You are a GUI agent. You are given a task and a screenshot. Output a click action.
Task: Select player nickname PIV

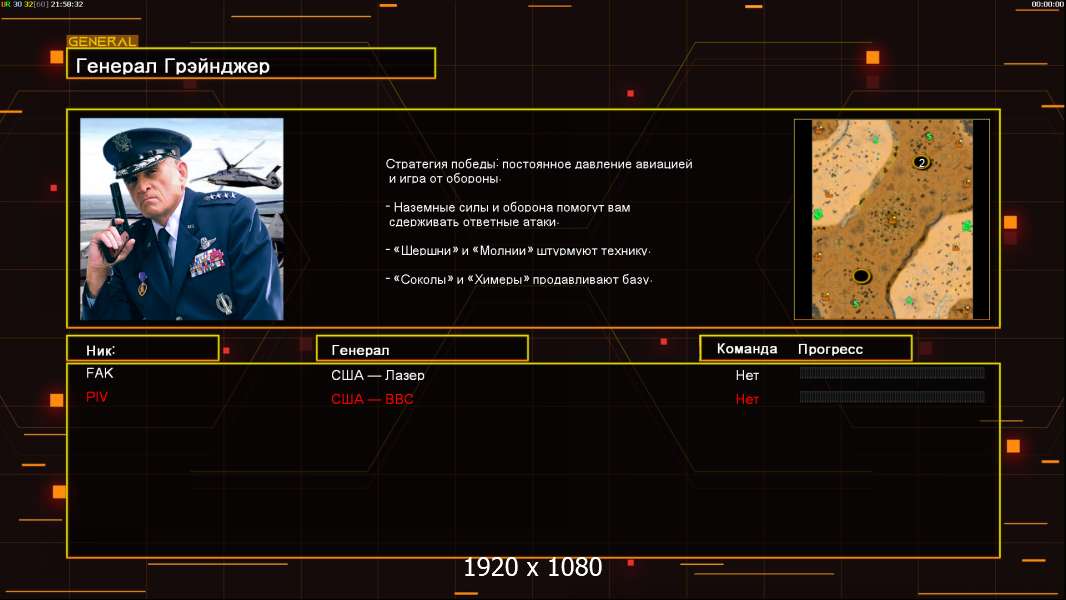pos(97,397)
